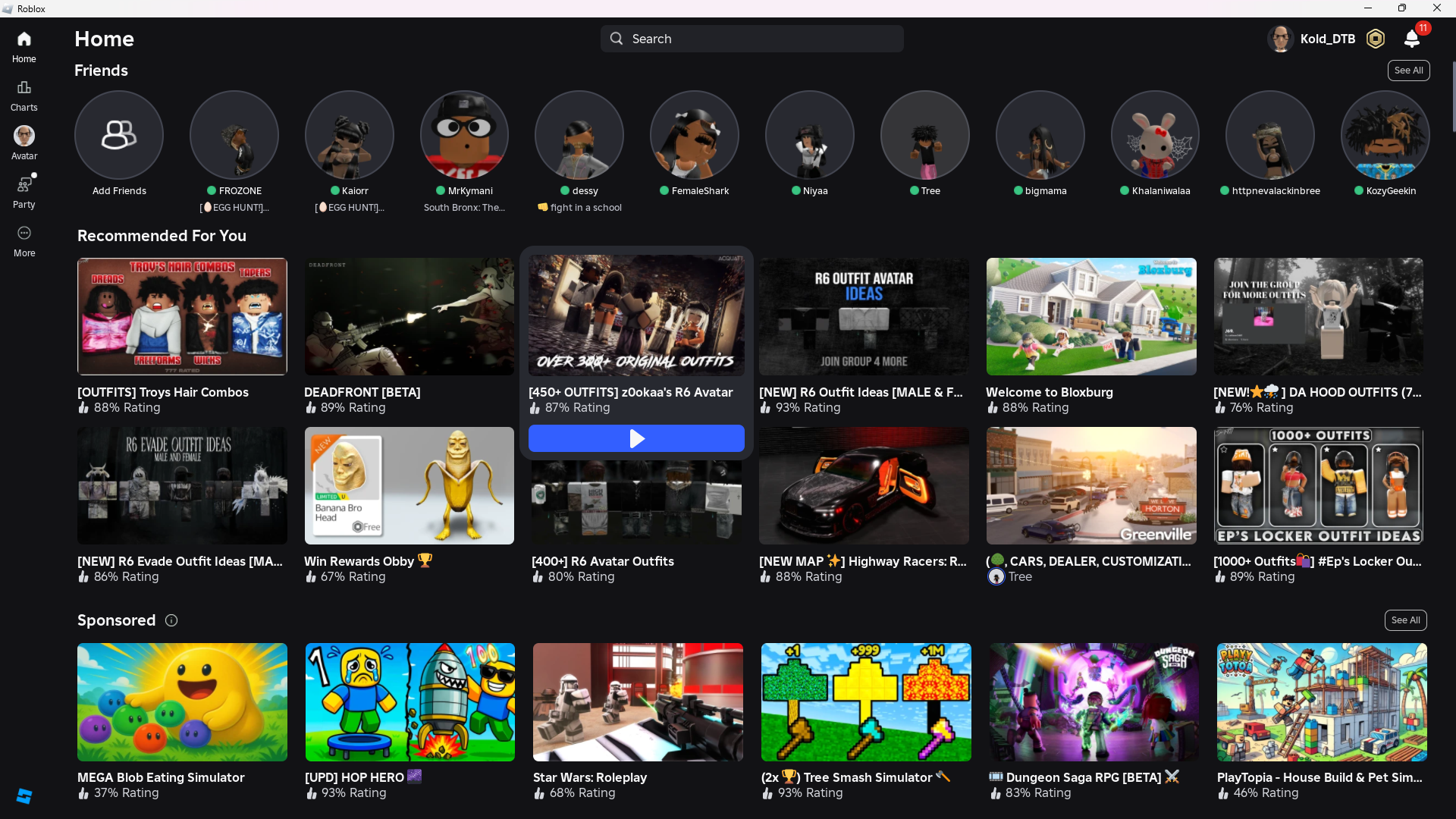The image size is (1456, 819).
Task: Open Tree Smash Simulator thumbnail
Action: (x=866, y=702)
